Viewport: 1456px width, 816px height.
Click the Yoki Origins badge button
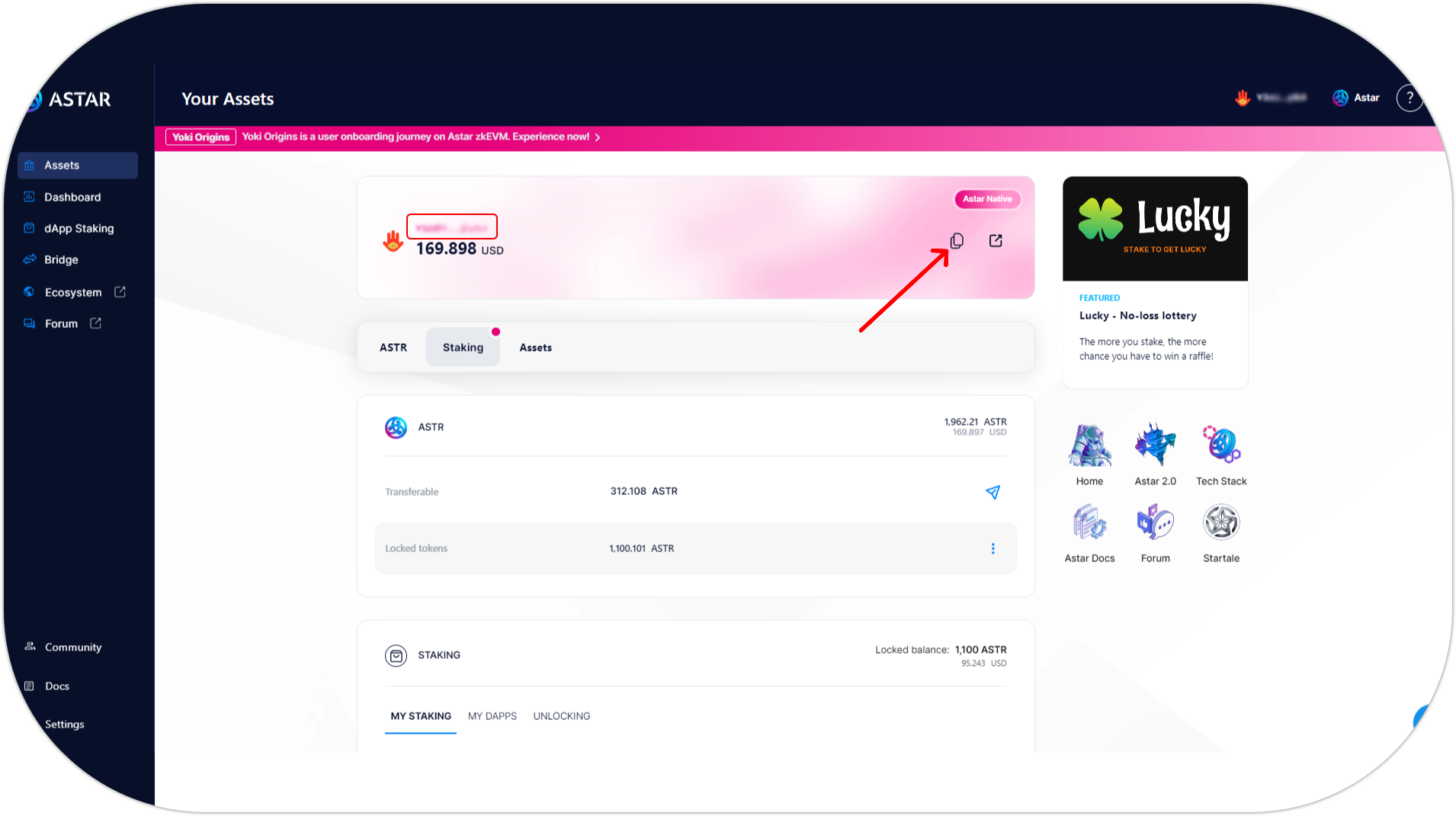pos(201,137)
